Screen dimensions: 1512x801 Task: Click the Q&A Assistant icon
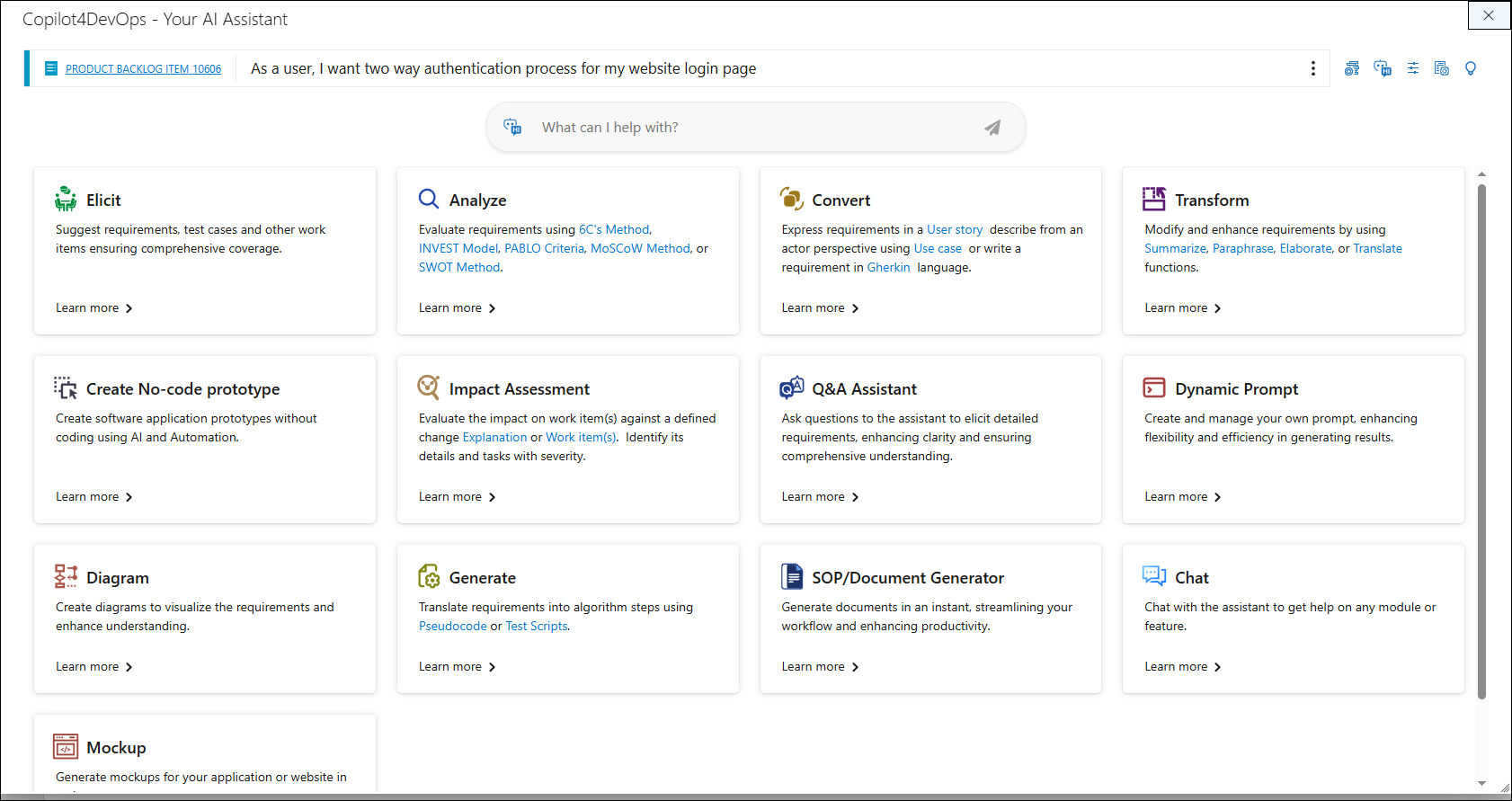coord(791,387)
